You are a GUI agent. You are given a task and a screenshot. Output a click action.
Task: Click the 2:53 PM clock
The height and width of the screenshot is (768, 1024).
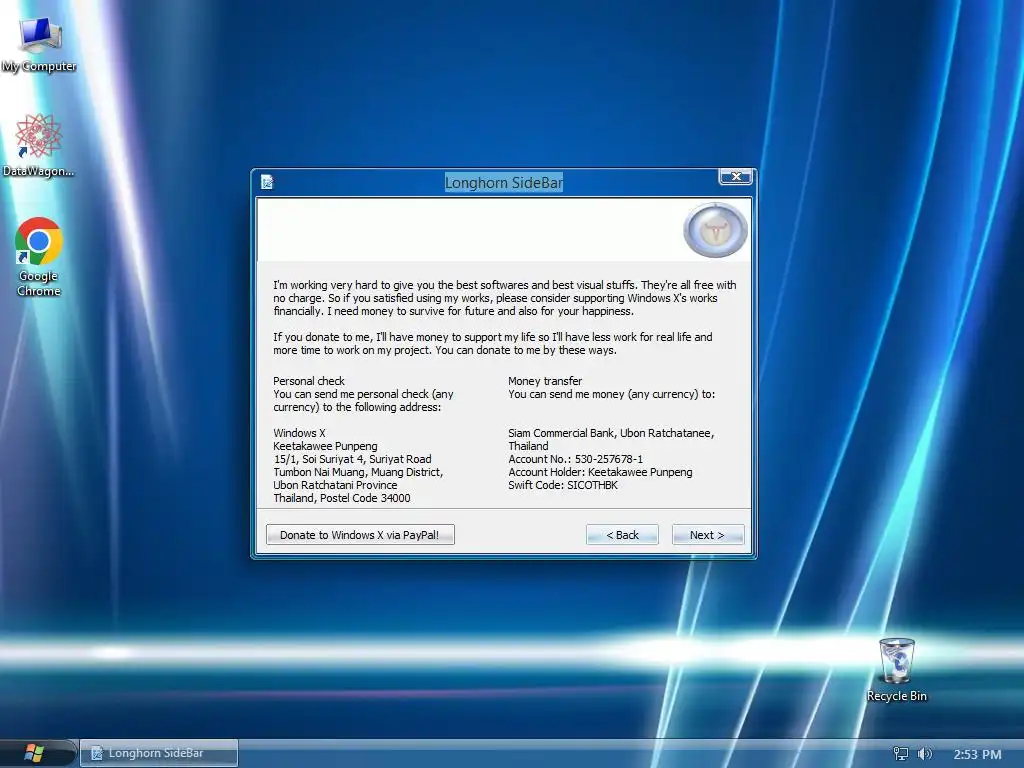click(977, 754)
